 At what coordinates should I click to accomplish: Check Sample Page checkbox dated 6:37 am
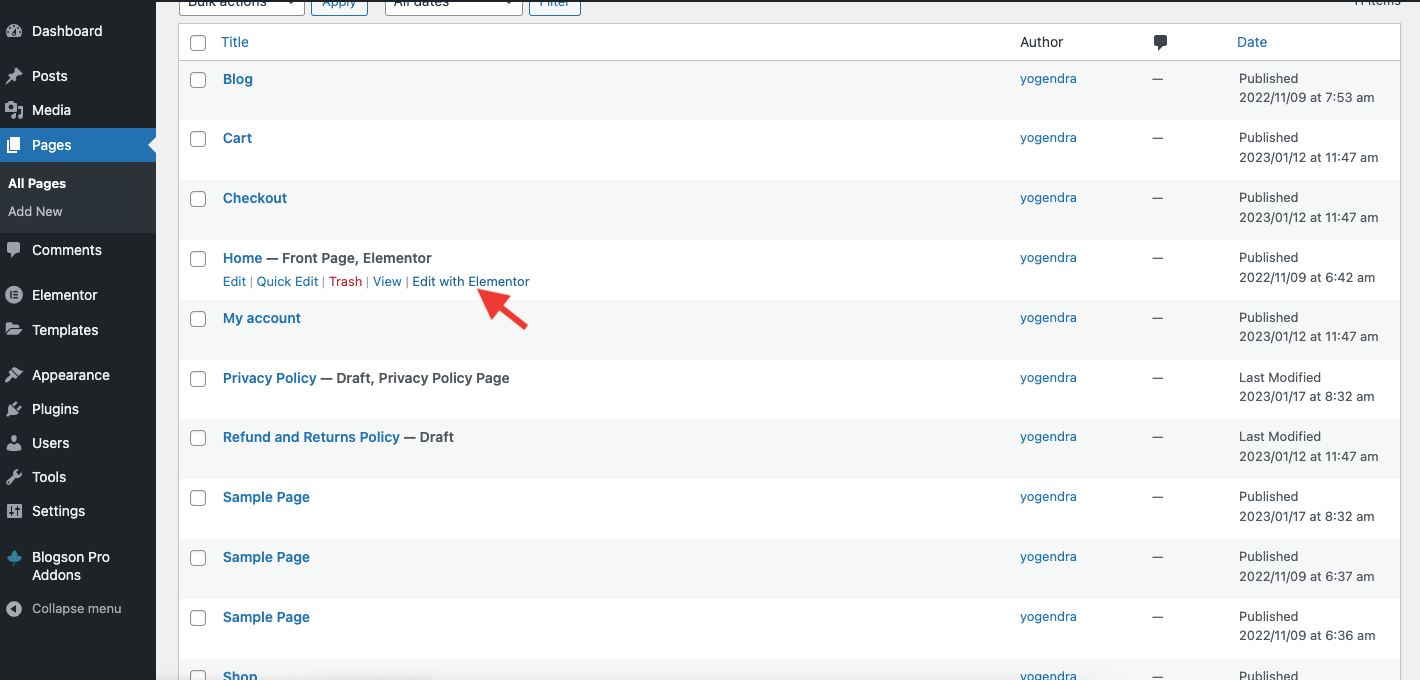click(x=198, y=558)
